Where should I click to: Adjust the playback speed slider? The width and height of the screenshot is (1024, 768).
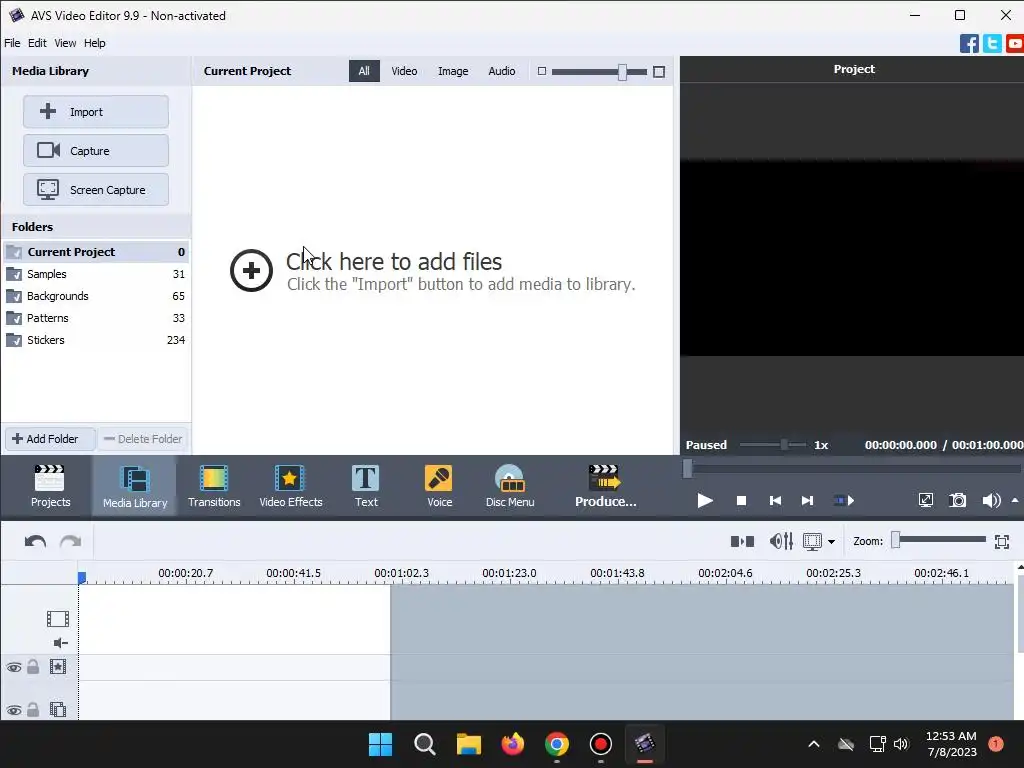tap(784, 445)
